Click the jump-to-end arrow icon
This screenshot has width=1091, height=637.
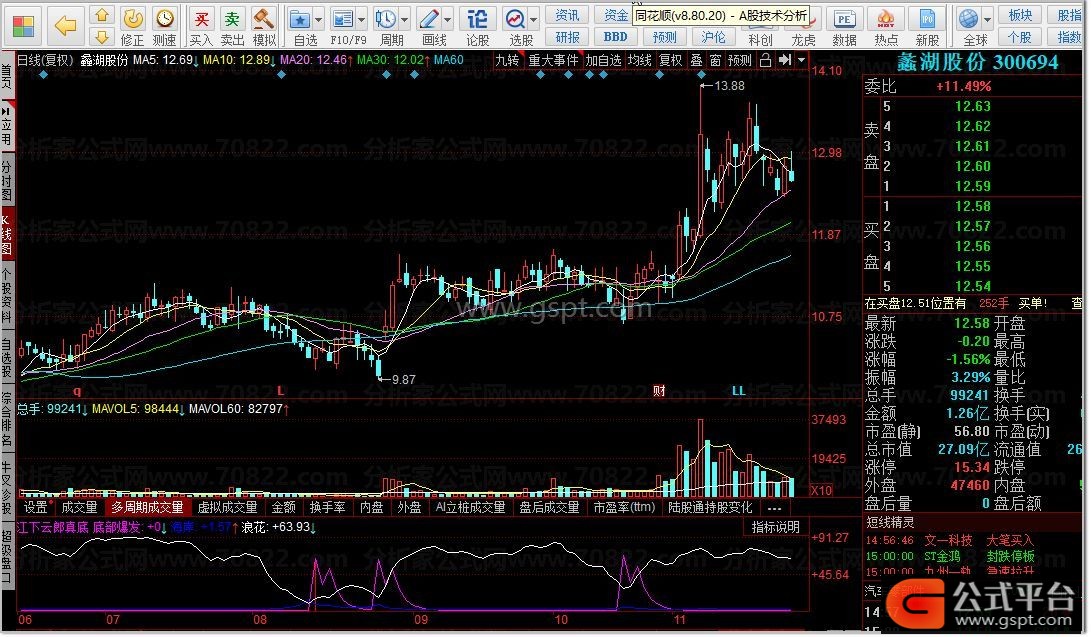(x=785, y=61)
